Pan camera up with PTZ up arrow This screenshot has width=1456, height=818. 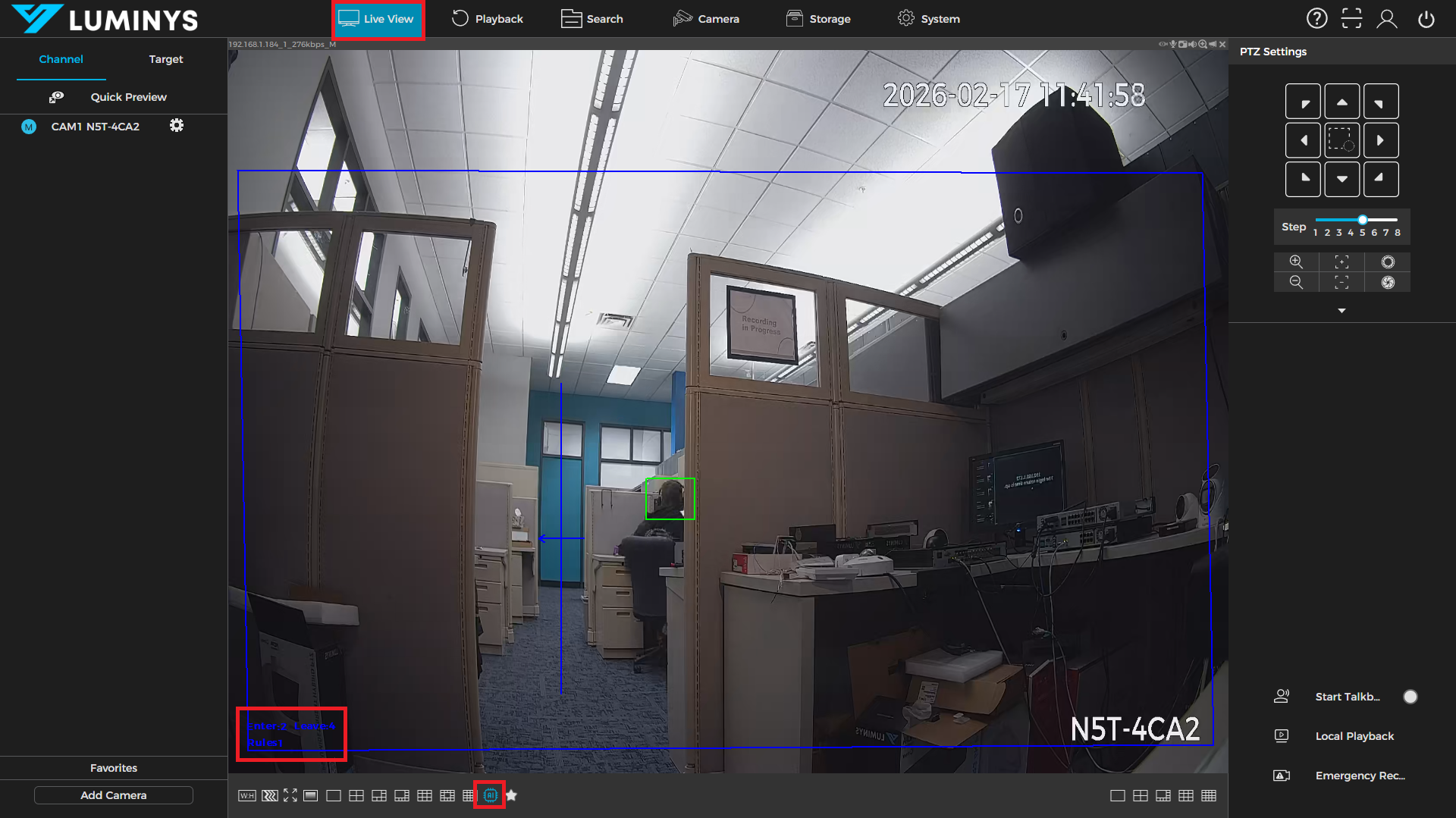(1341, 102)
